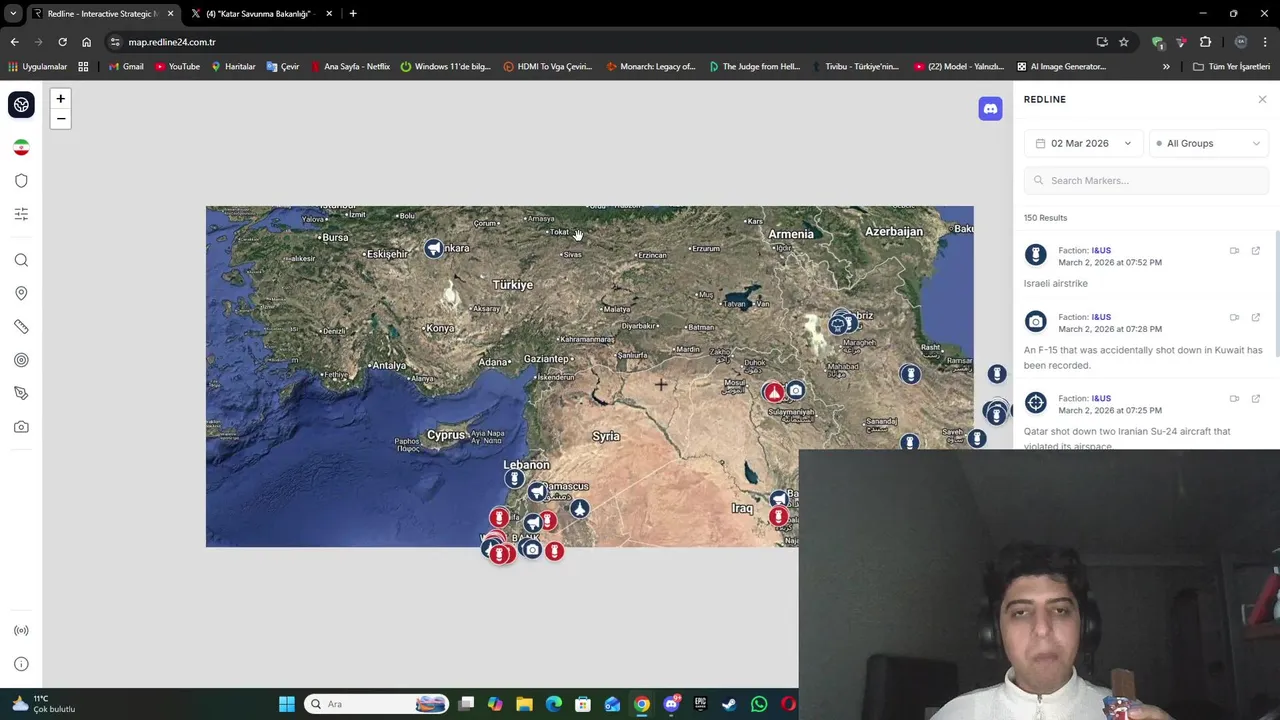Zoom in the map with plus button
Viewport: 1280px width, 720px height.
[60, 99]
